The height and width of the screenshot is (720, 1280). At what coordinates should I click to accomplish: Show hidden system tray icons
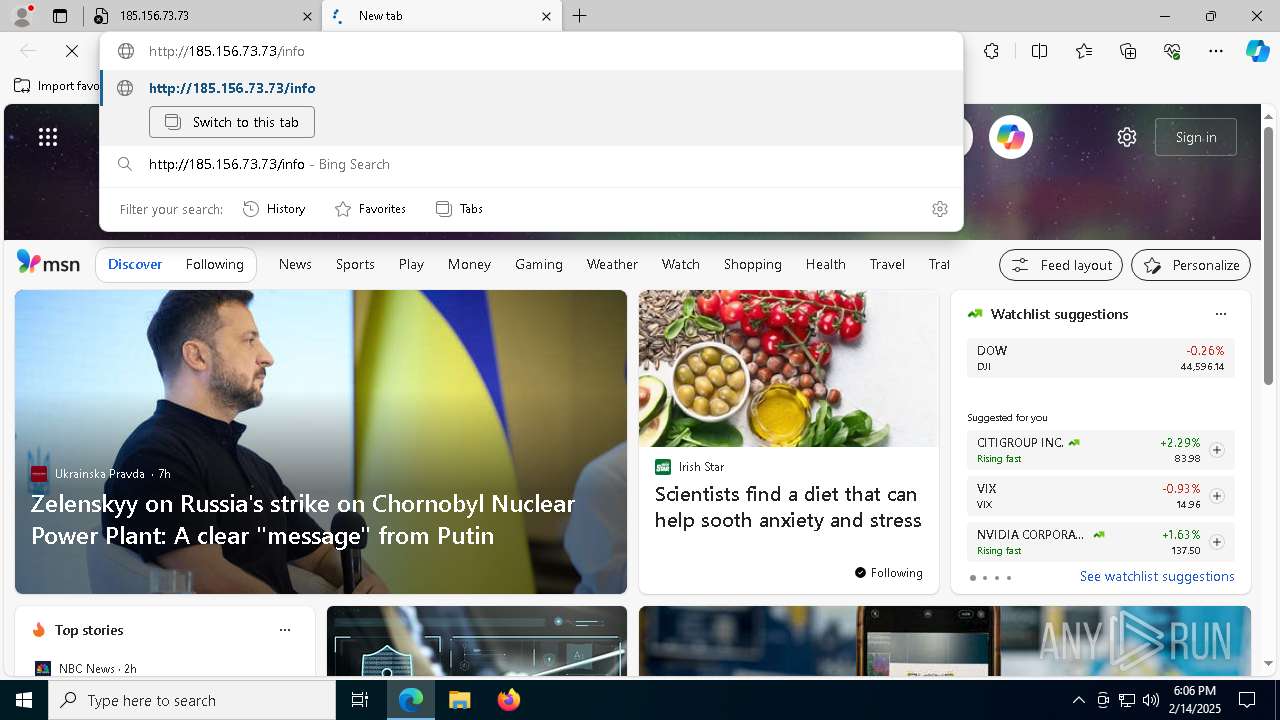point(1078,700)
